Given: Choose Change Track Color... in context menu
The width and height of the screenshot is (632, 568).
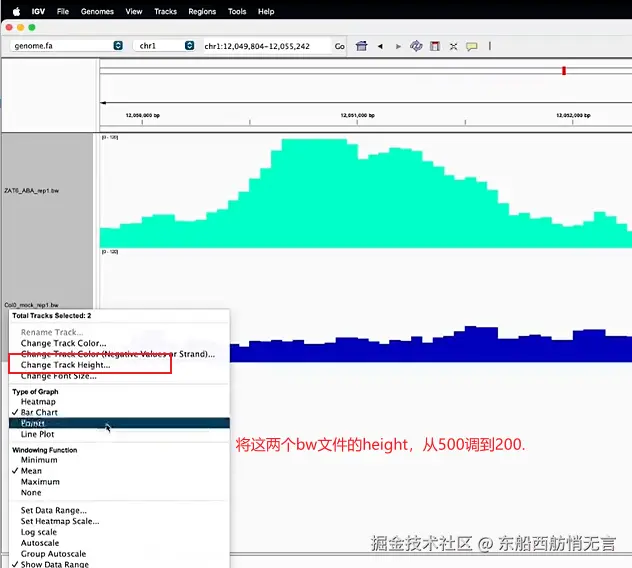Looking at the screenshot, I should 63,343.
